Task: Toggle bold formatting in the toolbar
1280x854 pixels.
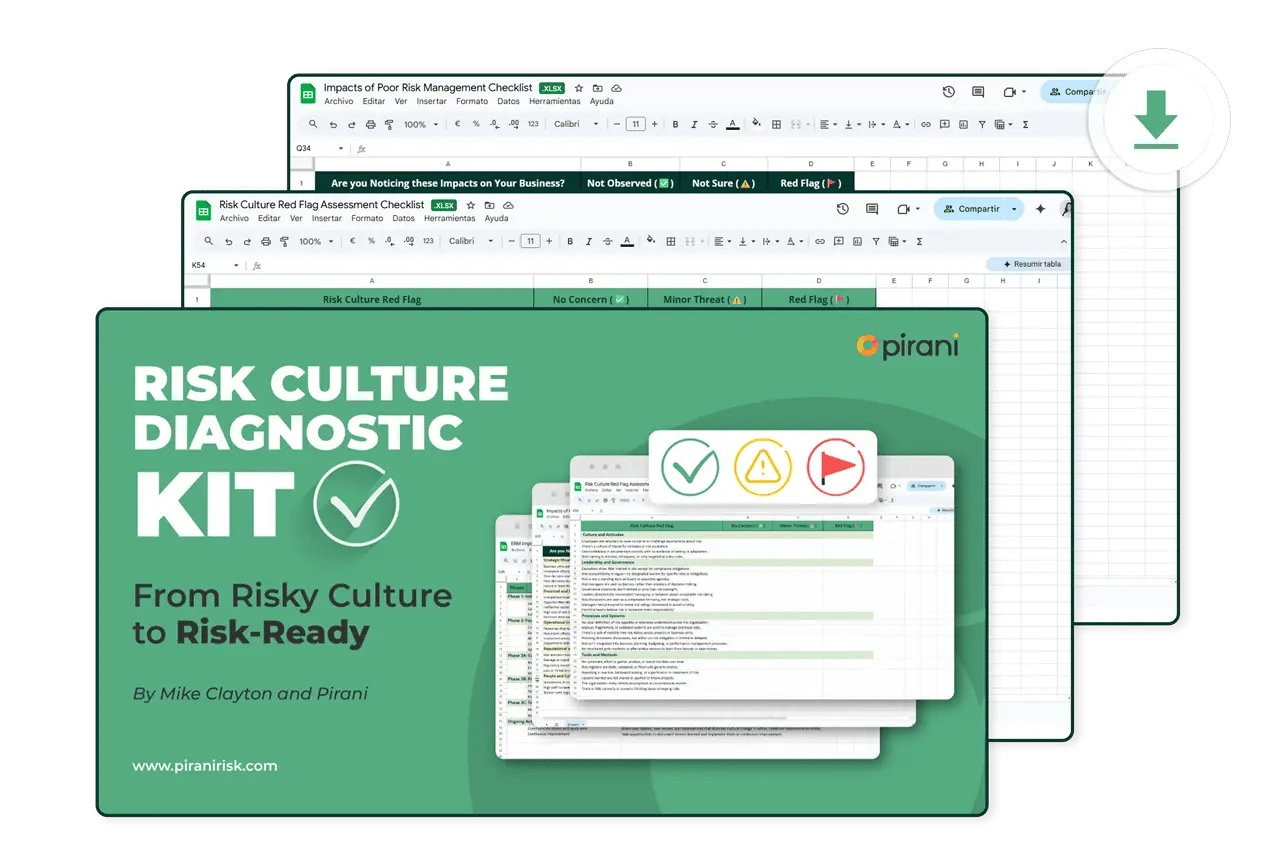Action: point(569,241)
